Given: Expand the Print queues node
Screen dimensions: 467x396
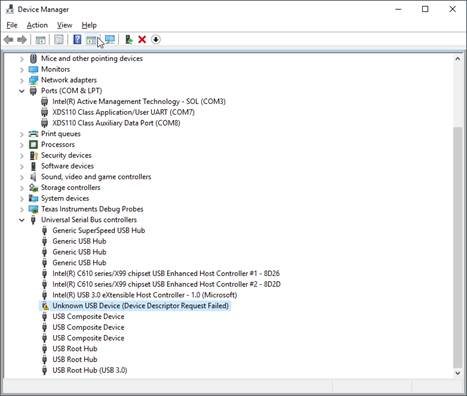Looking at the screenshot, I should [22, 134].
